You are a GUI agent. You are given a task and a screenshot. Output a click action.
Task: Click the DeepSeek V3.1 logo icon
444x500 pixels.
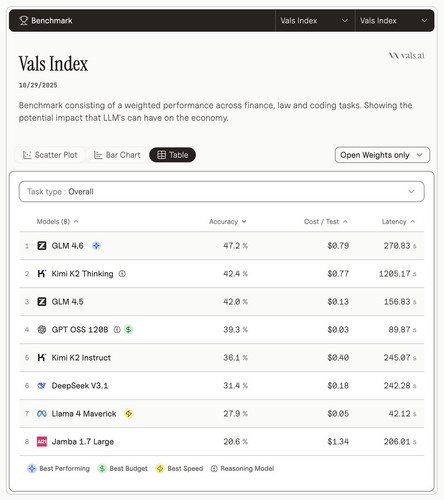click(x=42, y=386)
